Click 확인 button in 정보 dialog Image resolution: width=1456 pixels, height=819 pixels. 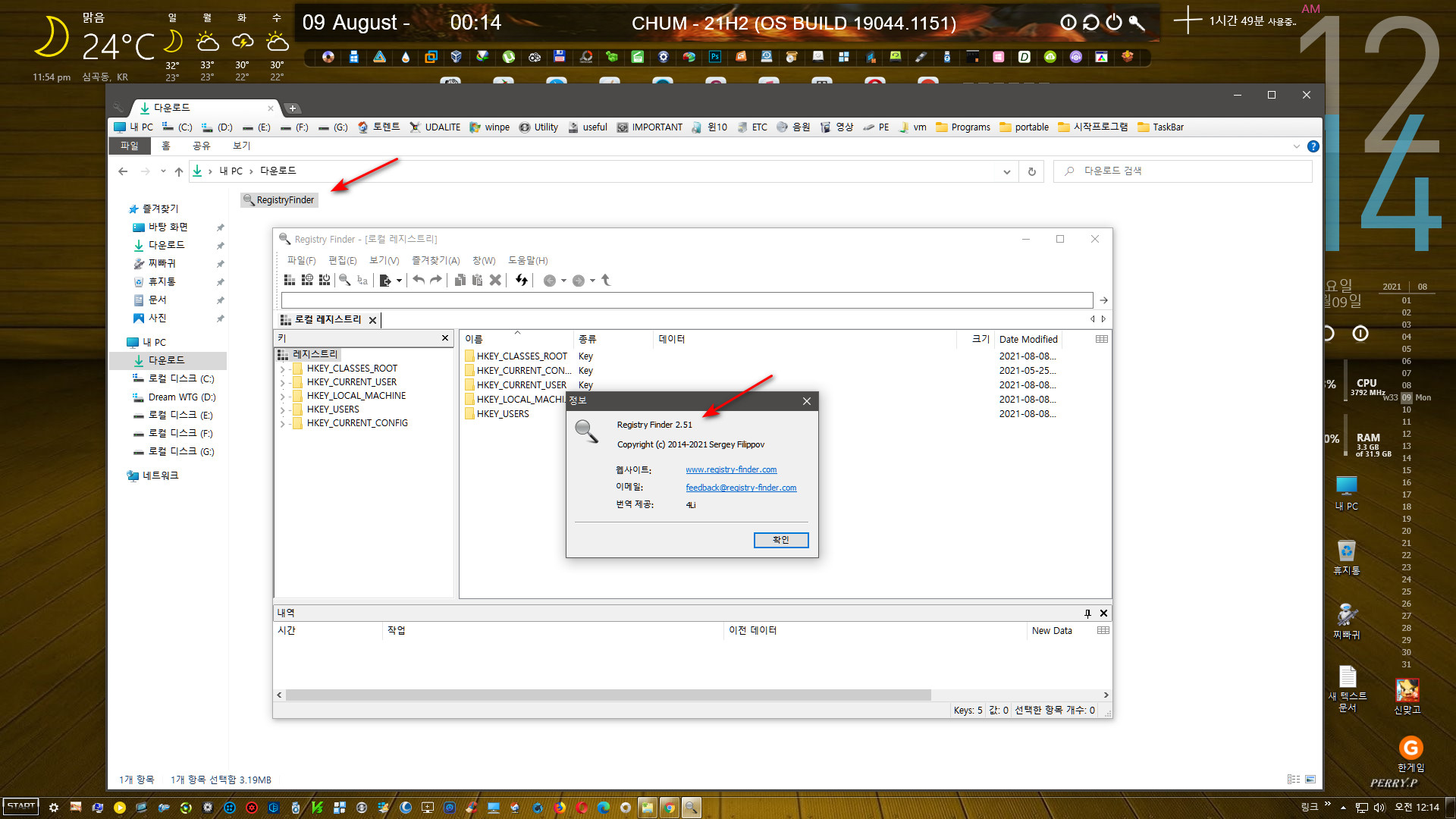point(781,540)
